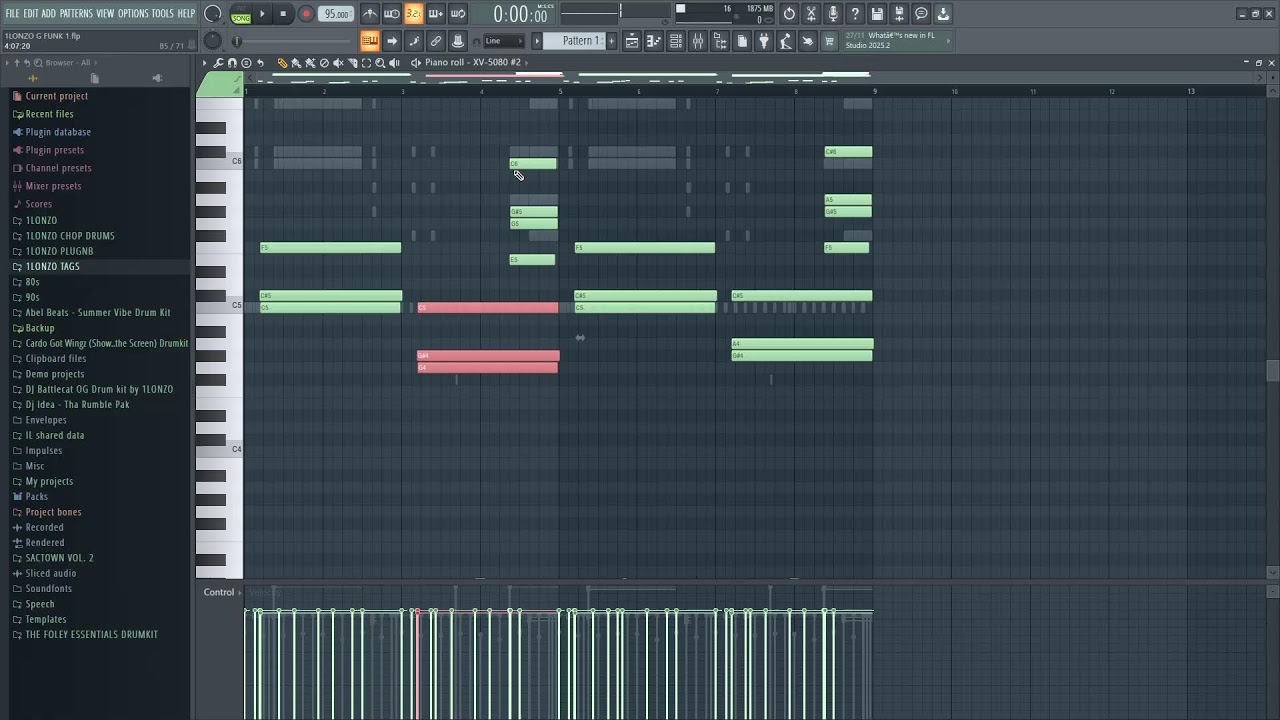The image size is (1280, 720).
Task: Open the 1LONZO CHOP DRUMS folder
Action: point(70,236)
